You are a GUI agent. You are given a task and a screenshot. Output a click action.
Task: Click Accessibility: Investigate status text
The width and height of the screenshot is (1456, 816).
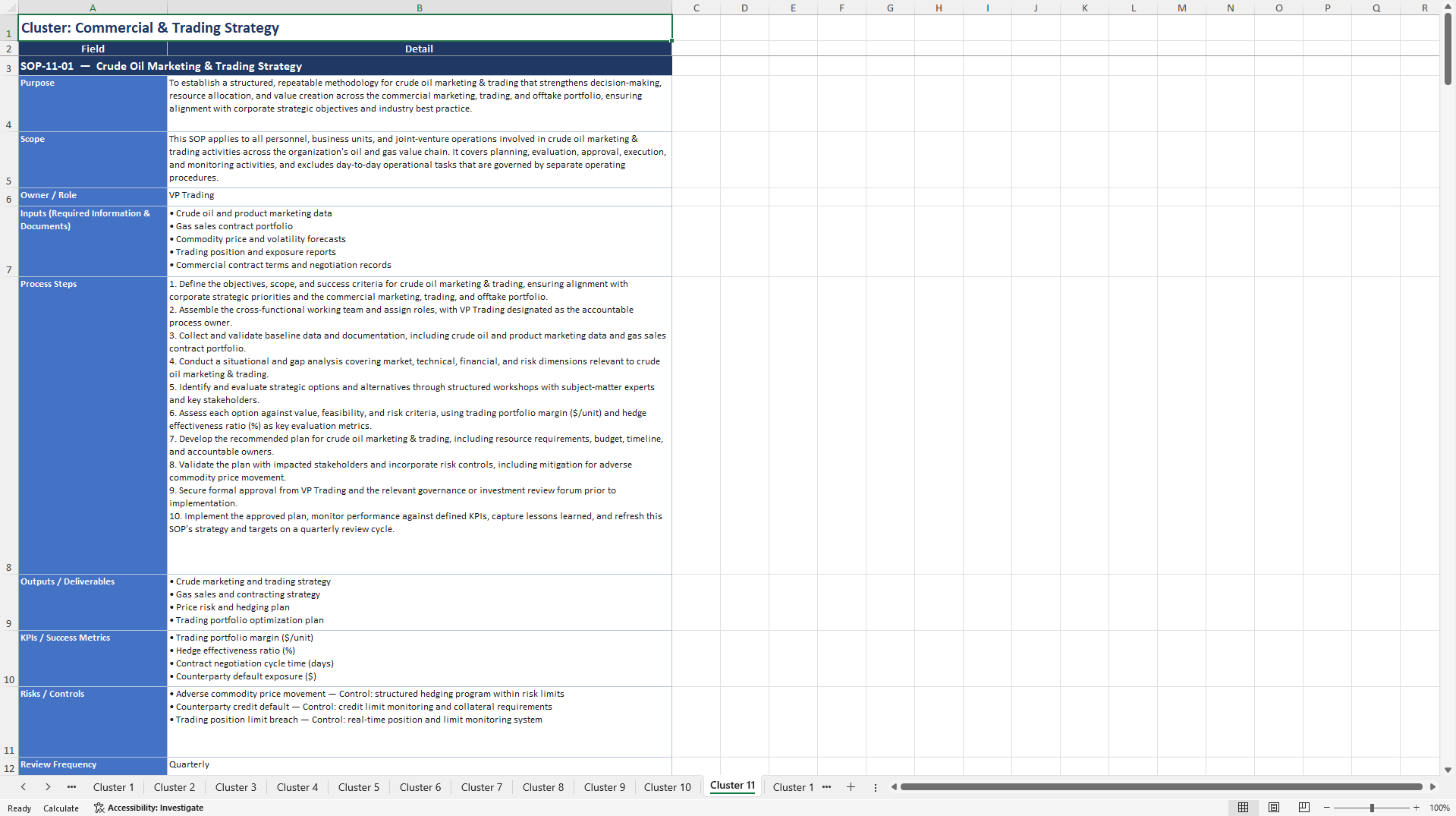point(156,808)
